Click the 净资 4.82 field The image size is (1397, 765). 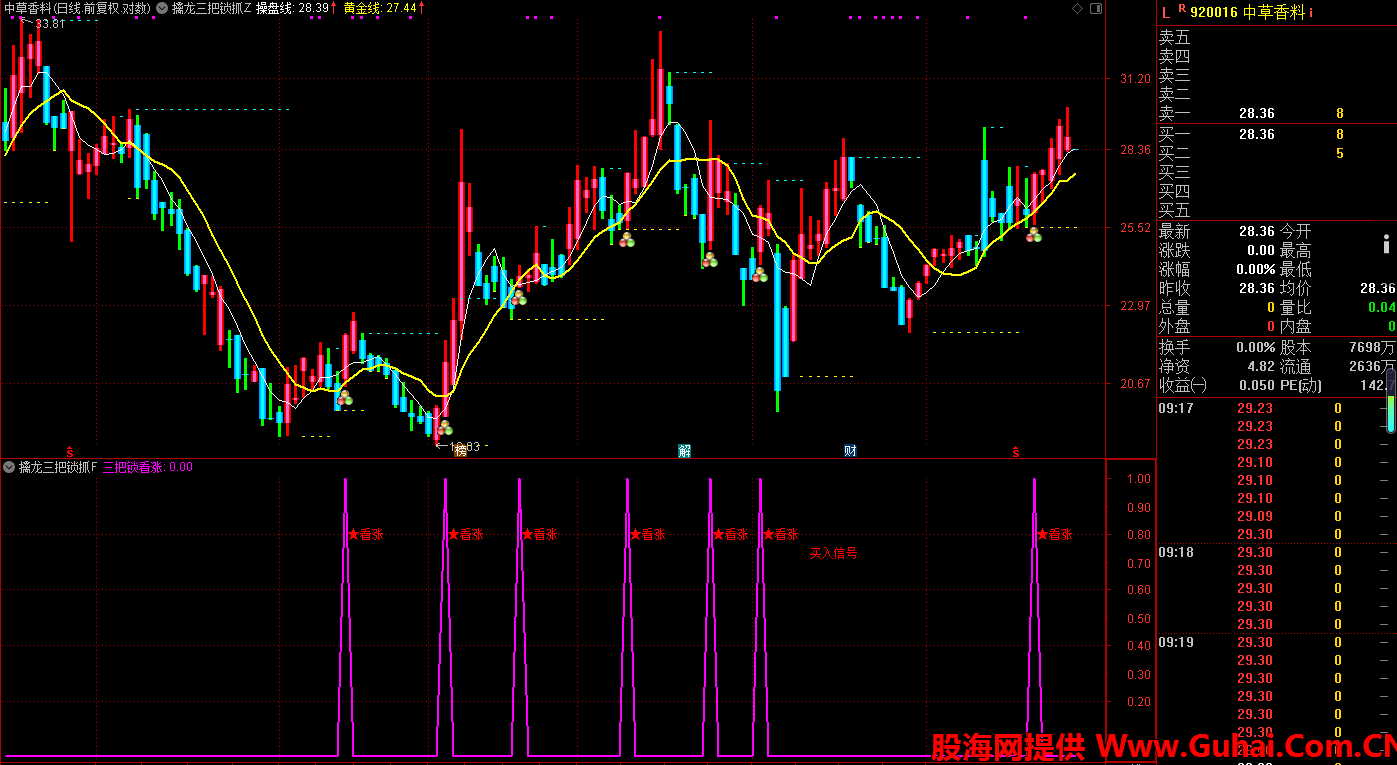click(1217, 366)
